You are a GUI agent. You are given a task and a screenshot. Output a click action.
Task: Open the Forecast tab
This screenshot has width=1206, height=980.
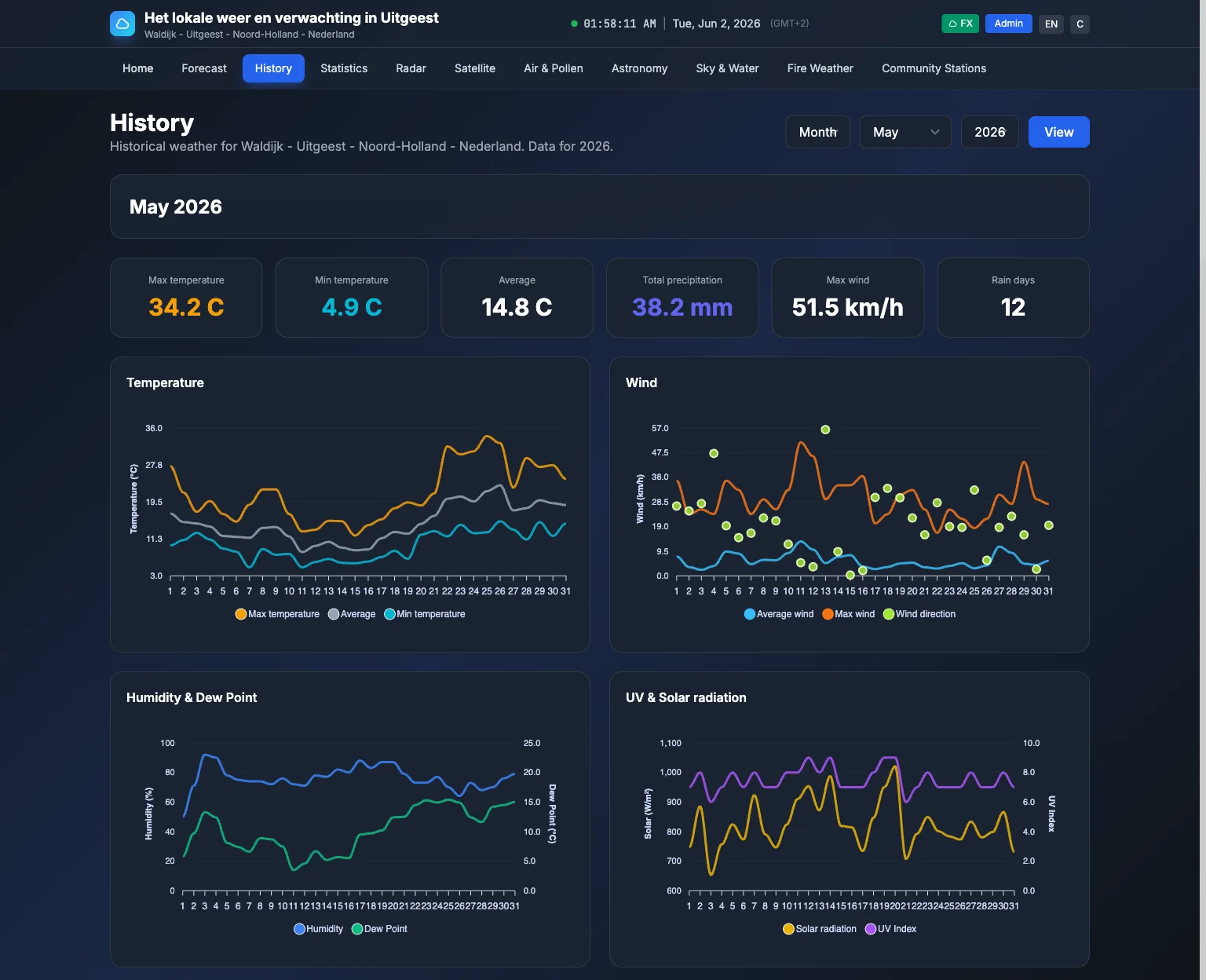coord(204,68)
